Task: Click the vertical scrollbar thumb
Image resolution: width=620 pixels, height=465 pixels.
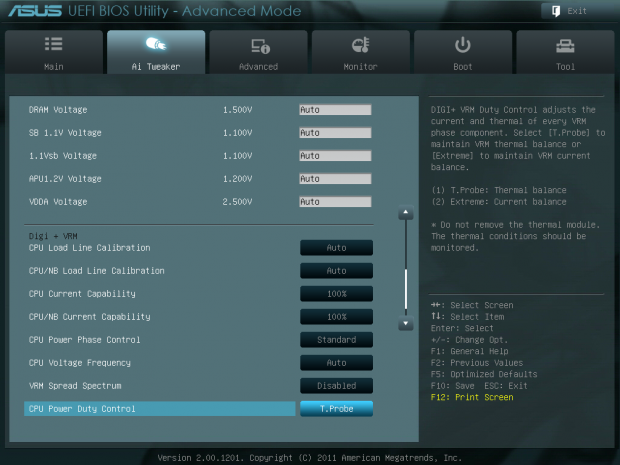Action: click(406, 289)
